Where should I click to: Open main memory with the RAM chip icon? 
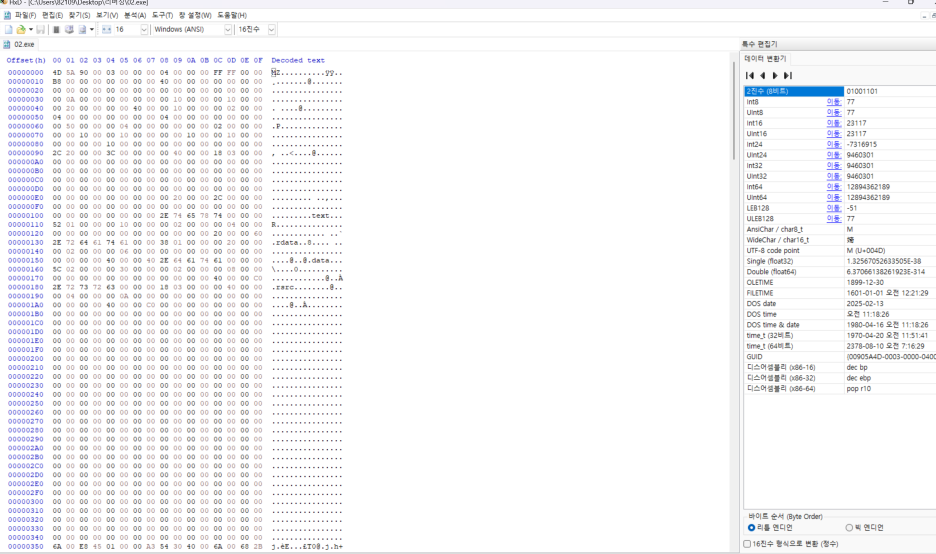click(x=56, y=29)
